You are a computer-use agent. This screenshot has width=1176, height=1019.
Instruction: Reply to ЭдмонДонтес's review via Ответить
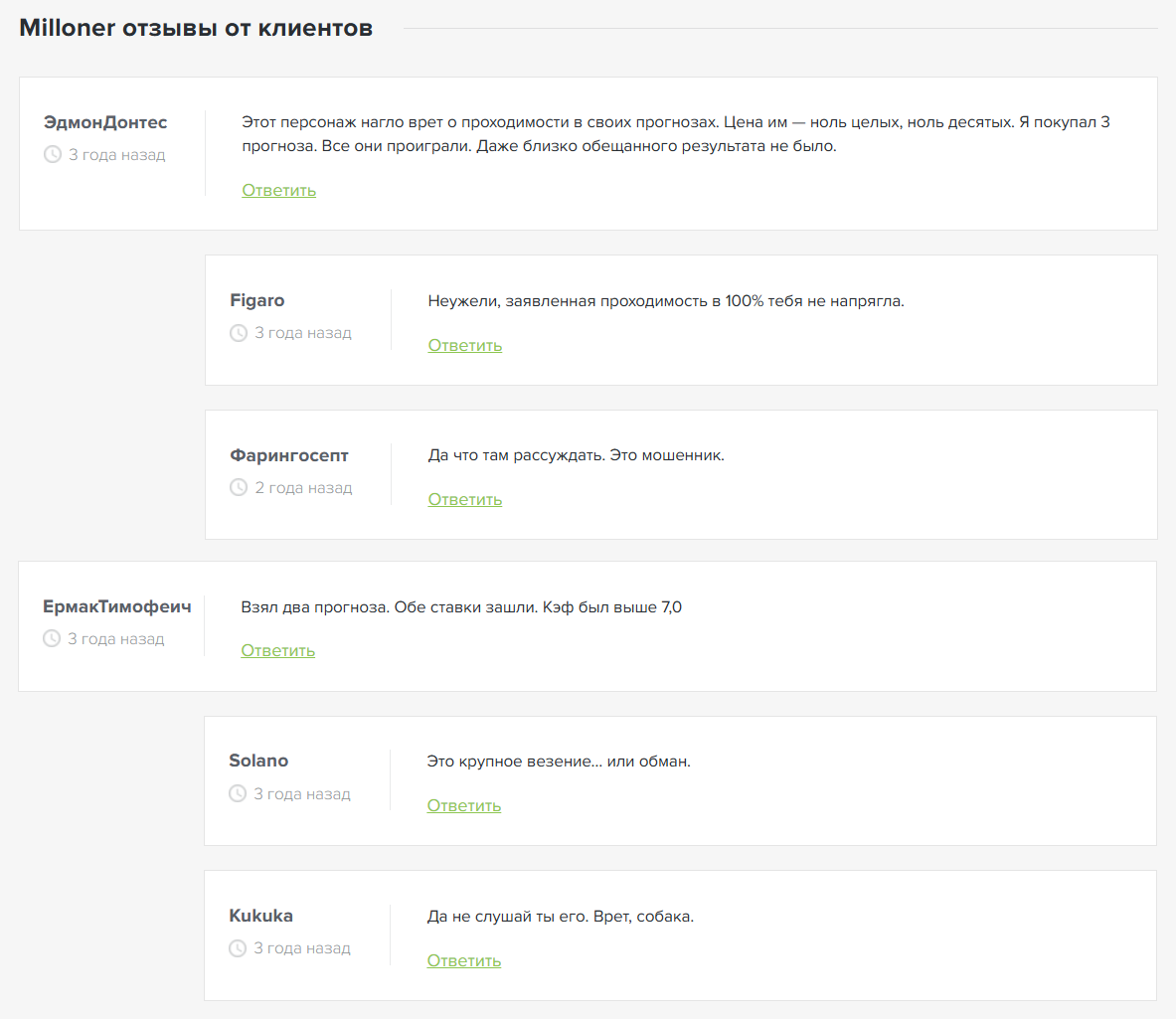[278, 191]
